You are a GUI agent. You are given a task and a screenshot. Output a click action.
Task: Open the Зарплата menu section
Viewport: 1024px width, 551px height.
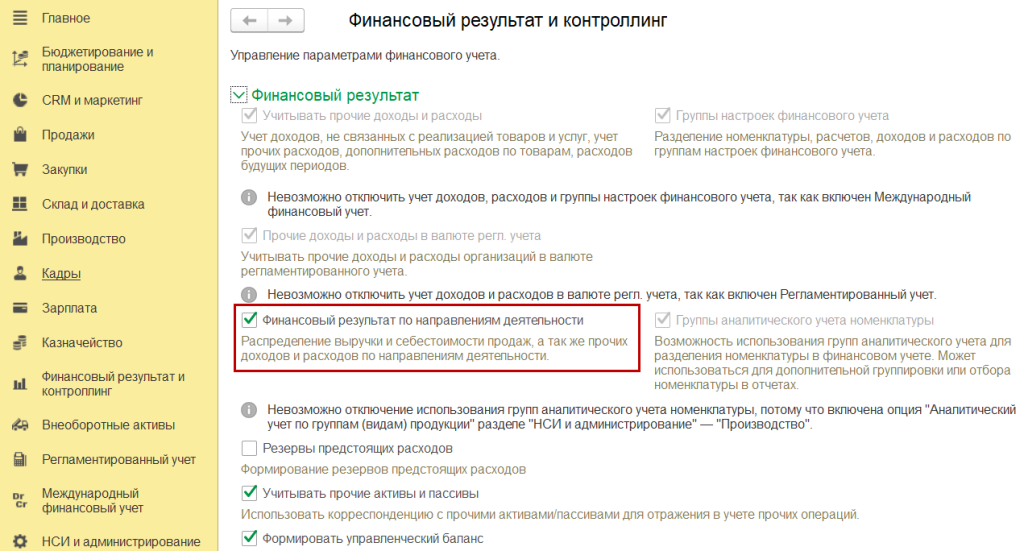pyautogui.click(x=69, y=308)
